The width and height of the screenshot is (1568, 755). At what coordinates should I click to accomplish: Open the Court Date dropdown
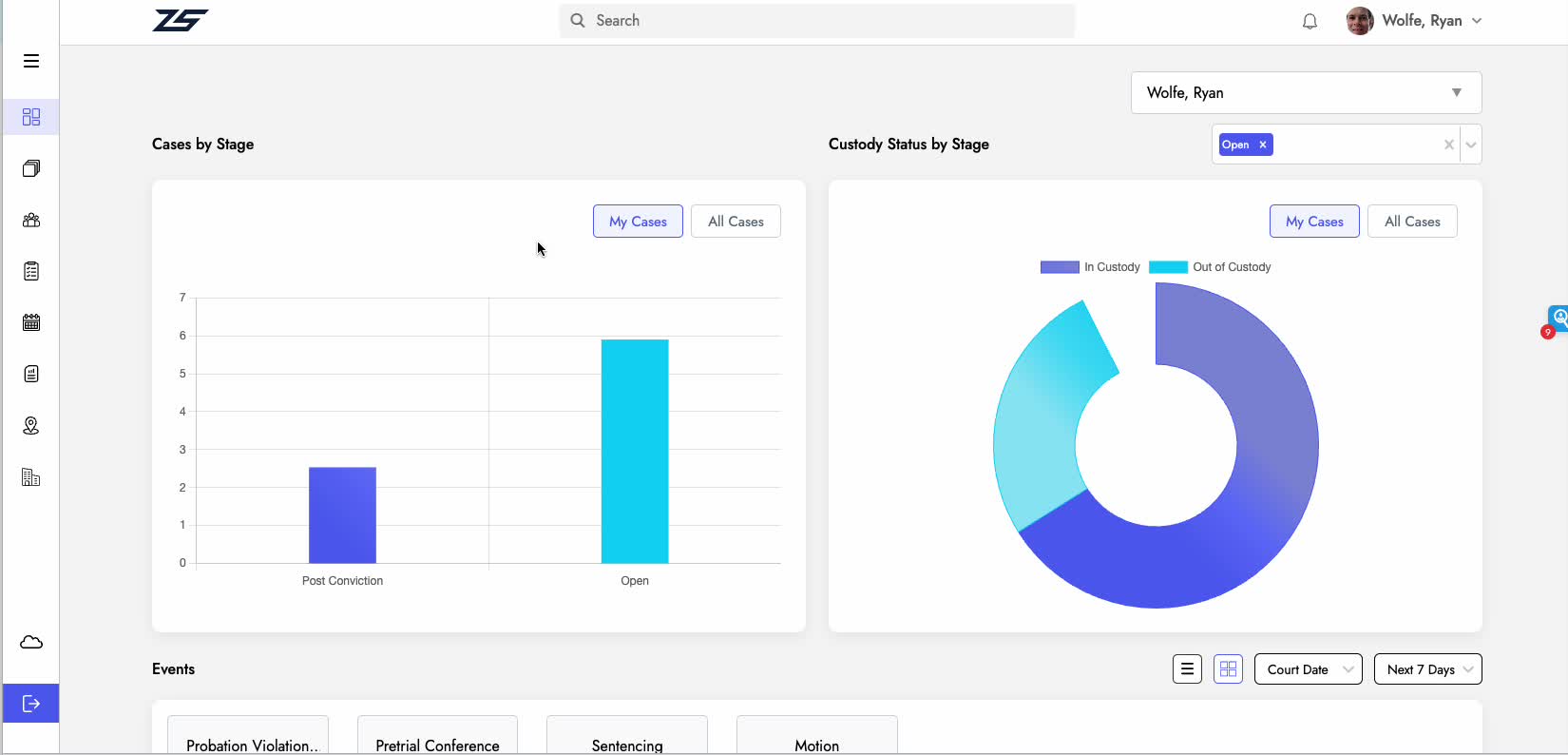tap(1308, 669)
